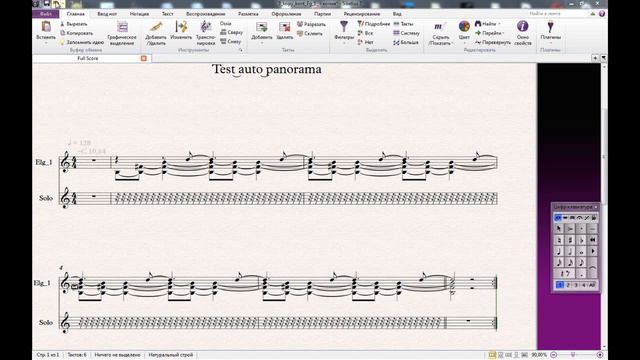Image resolution: width=640 pixels, height=360 pixels.
Task: Open the Файл tab
Action: [46, 14]
